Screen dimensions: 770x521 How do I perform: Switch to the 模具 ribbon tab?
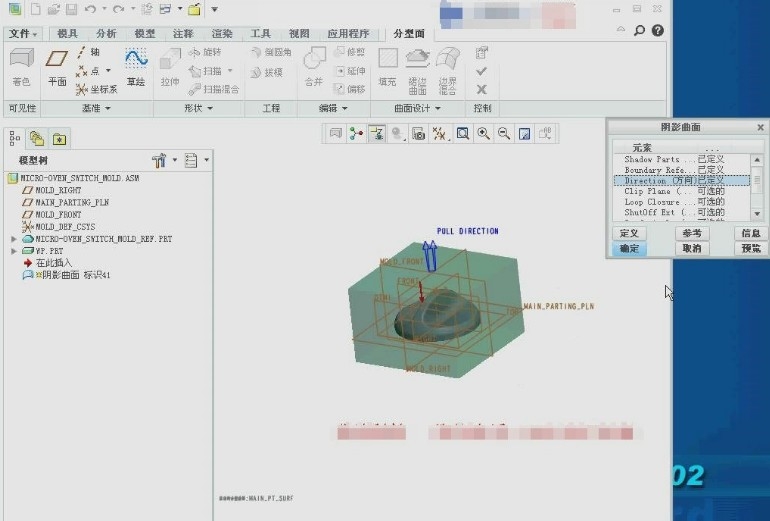67,34
